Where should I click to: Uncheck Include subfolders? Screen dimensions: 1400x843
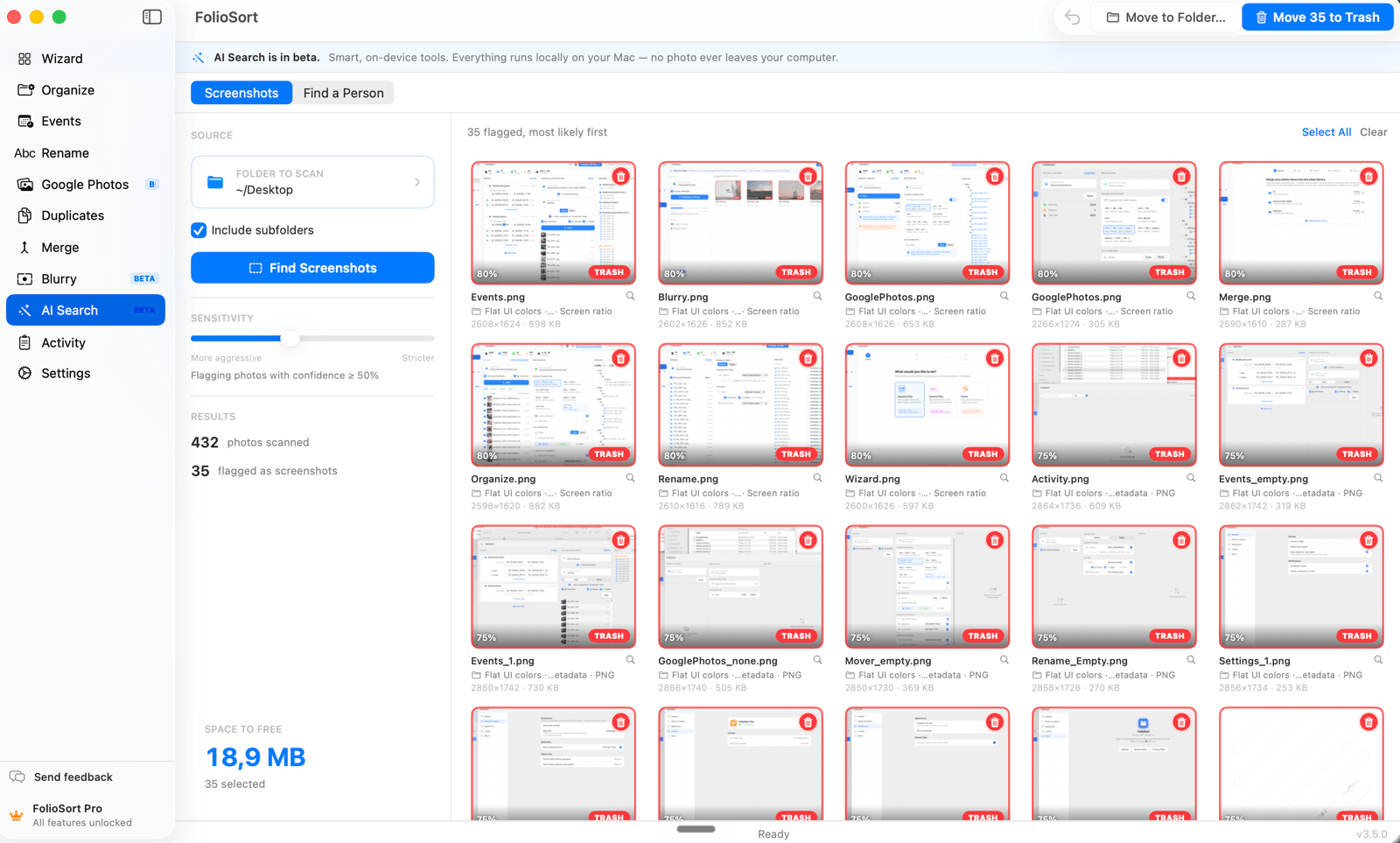(x=199, y=230)
